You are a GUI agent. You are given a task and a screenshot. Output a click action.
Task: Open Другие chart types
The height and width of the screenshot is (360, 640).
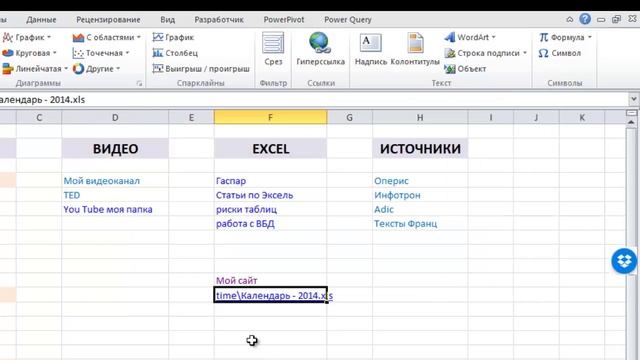pos(96,69)
